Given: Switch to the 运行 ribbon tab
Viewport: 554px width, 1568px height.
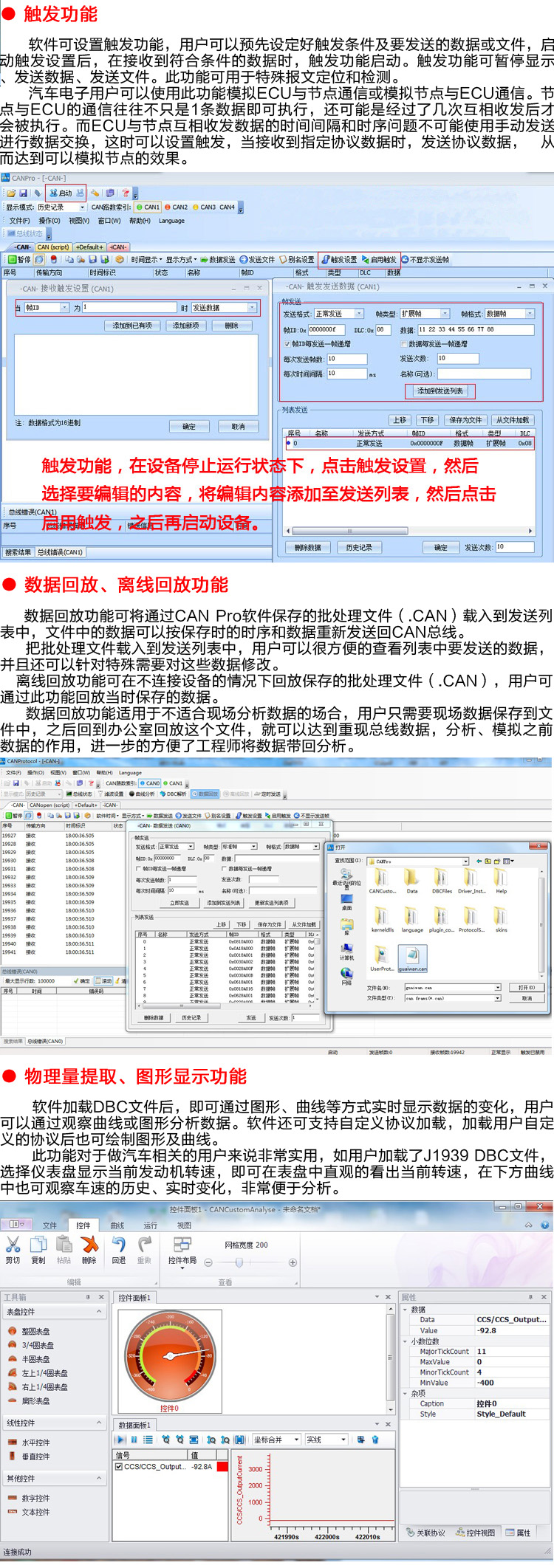Looking at the screenshot, I should point(150,1225).
